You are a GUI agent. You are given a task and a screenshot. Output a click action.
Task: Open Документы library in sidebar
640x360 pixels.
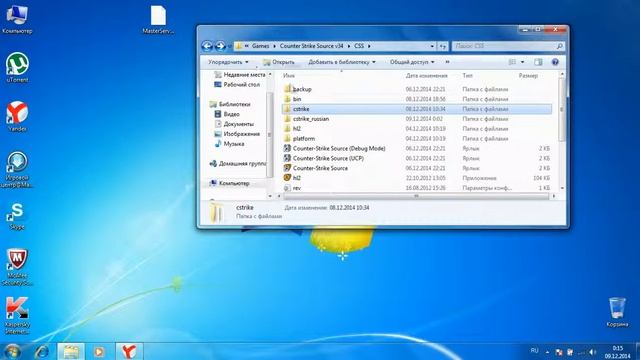pos(234,124)
